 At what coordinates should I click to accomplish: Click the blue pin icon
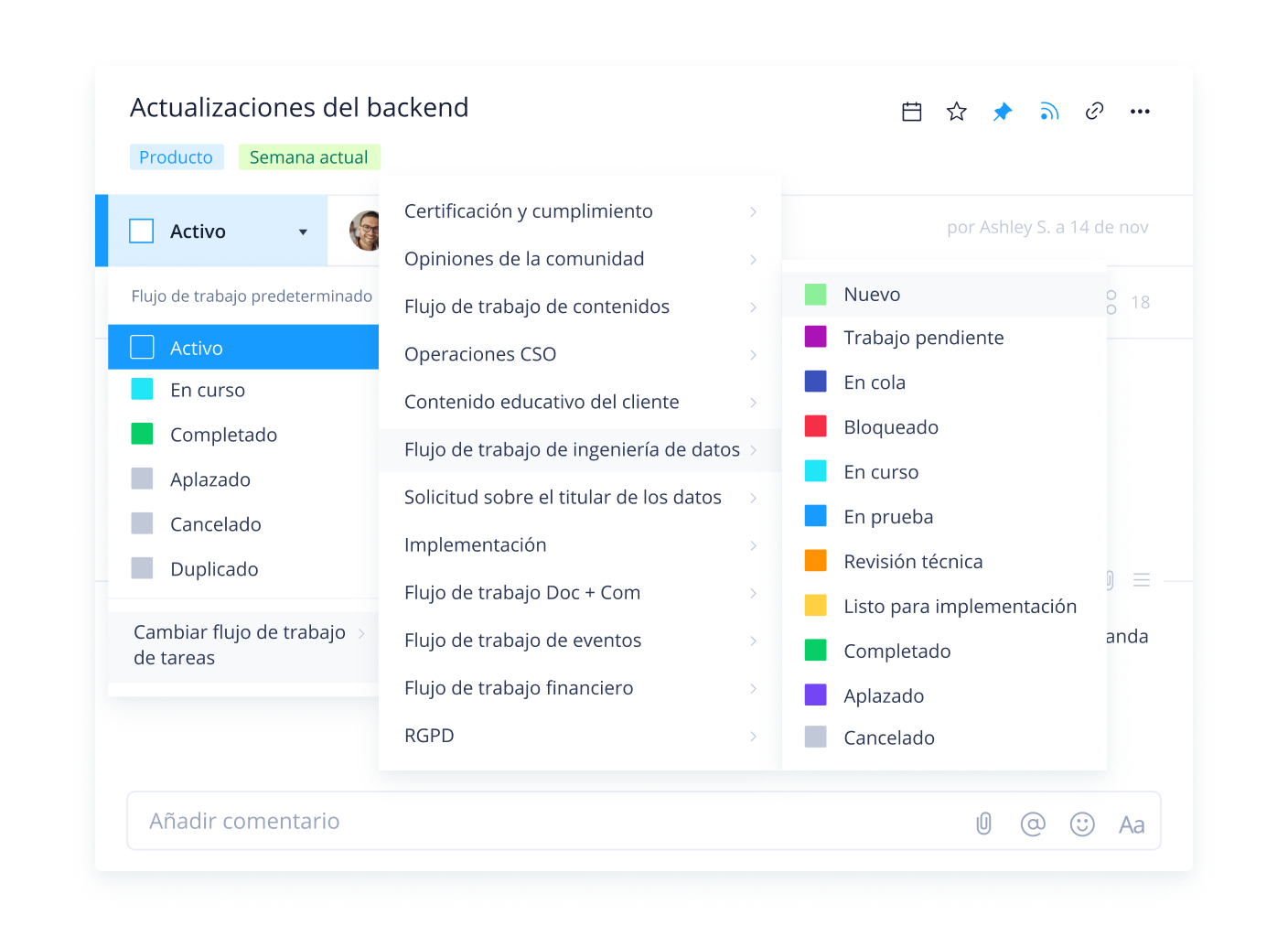[x=1003, y=112]
